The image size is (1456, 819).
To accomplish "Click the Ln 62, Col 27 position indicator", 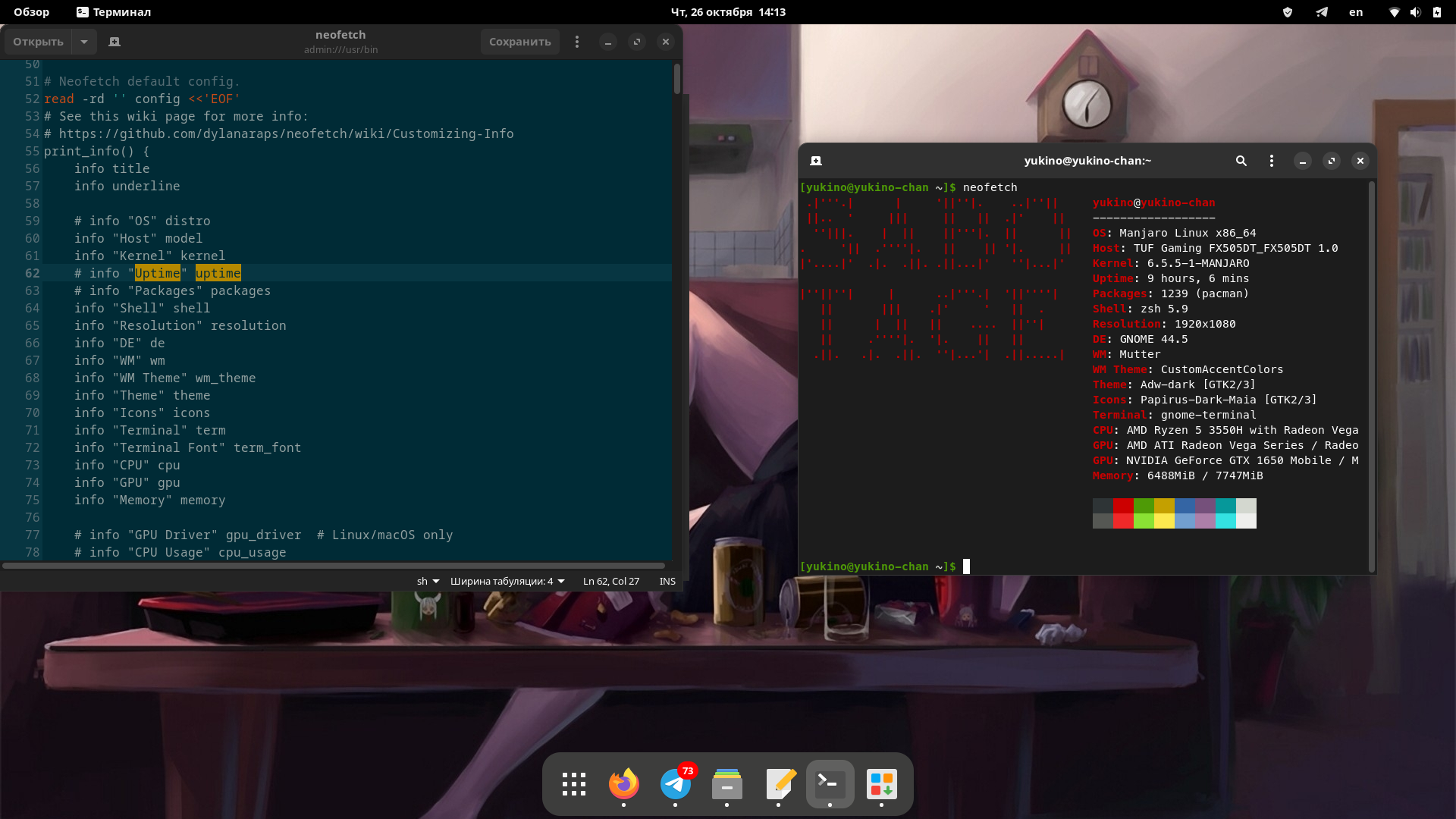I will pyautogui.click(x=610, y=582).
